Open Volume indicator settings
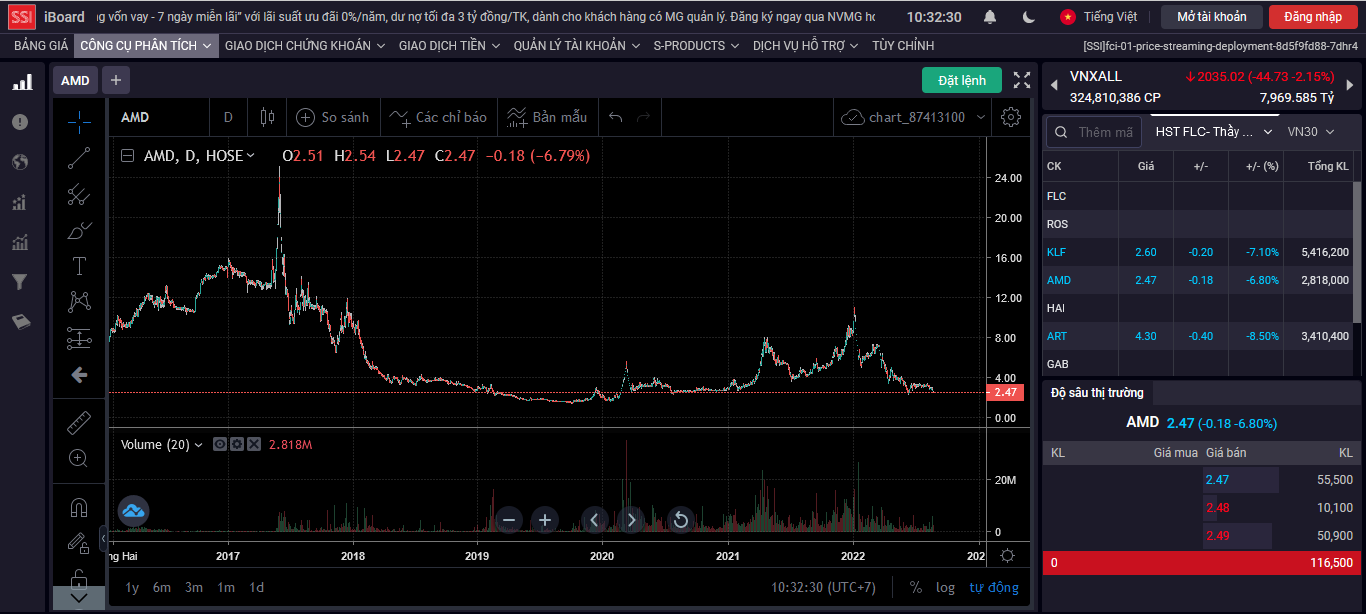Viewport: 1366px width, 614px height. (237, 444)
